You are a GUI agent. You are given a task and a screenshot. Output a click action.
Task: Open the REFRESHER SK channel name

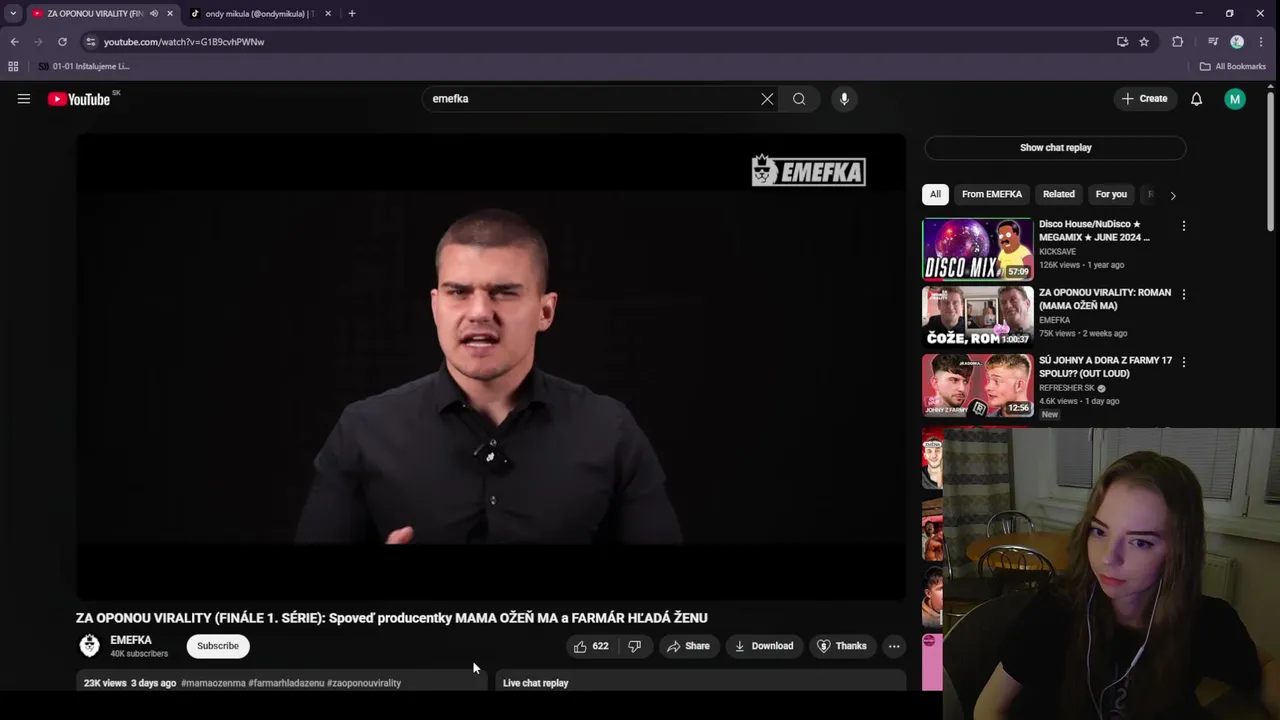point(1067,388)
